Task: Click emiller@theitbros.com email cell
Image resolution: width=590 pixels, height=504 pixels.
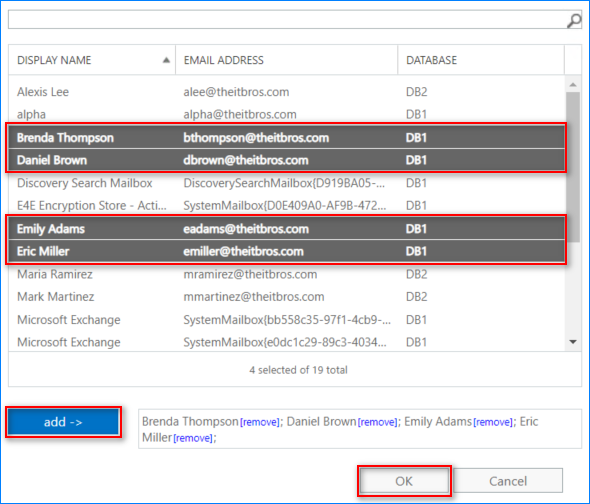Action: point(243,251)
